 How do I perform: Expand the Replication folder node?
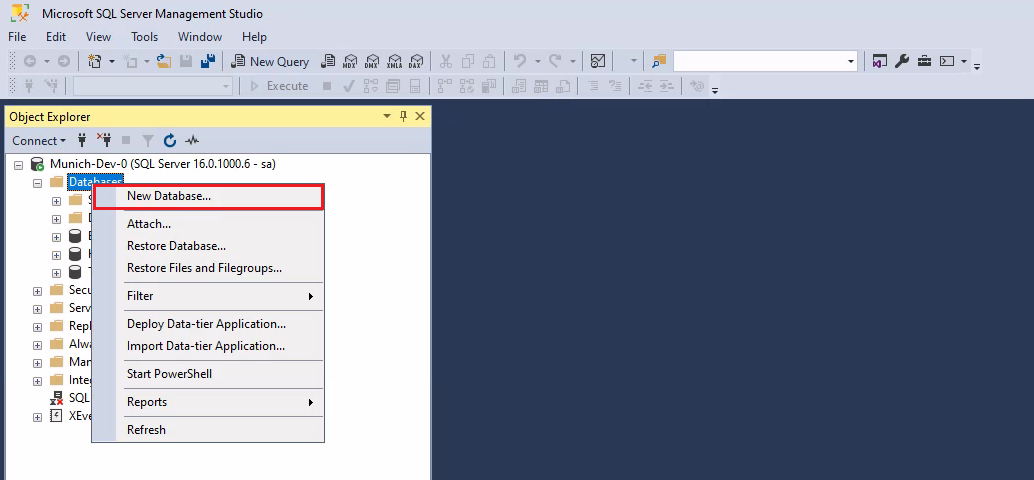(38, 326)
